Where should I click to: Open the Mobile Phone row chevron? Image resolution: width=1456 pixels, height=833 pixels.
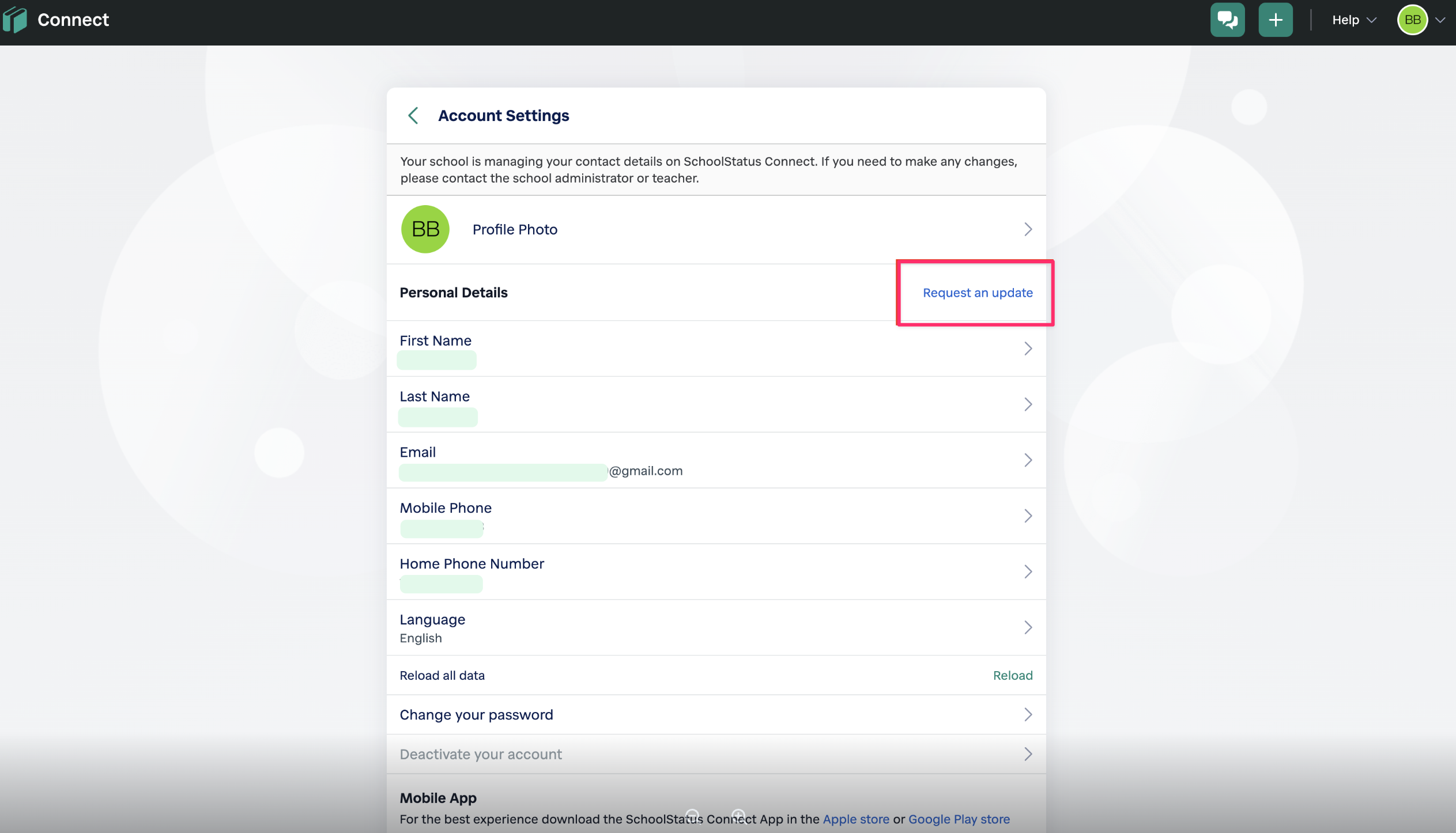[1028, 516]
